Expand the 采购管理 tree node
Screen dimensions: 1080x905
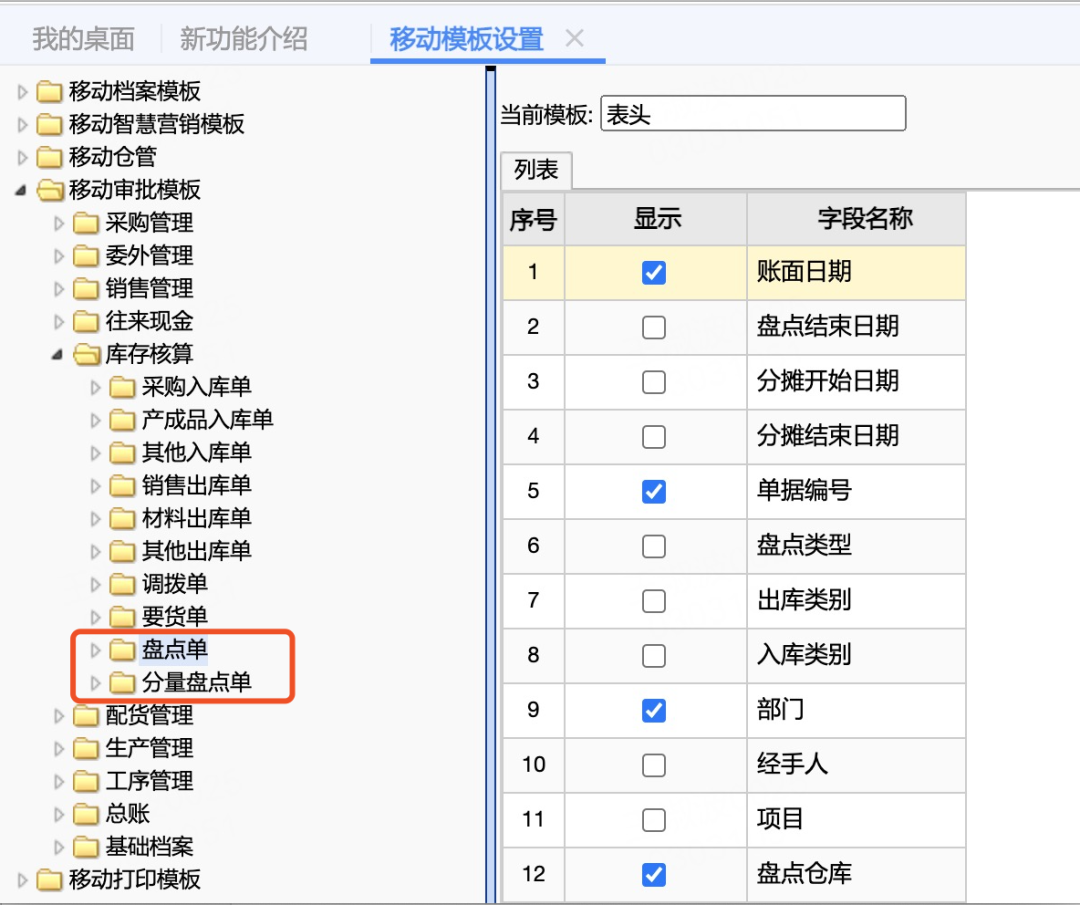[58, 223]
